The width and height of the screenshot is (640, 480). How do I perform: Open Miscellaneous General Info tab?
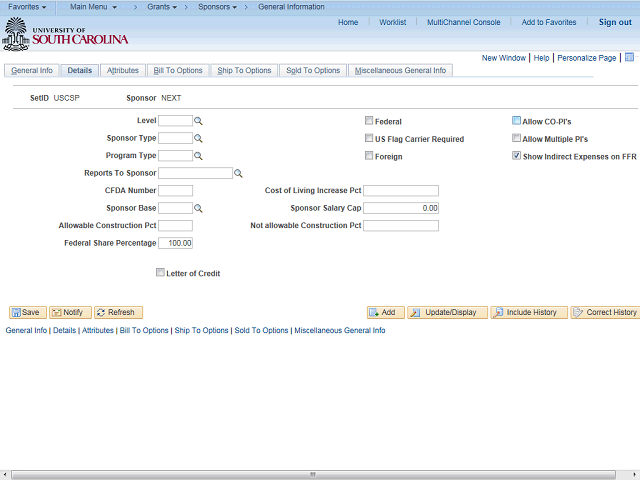(400, 70)
